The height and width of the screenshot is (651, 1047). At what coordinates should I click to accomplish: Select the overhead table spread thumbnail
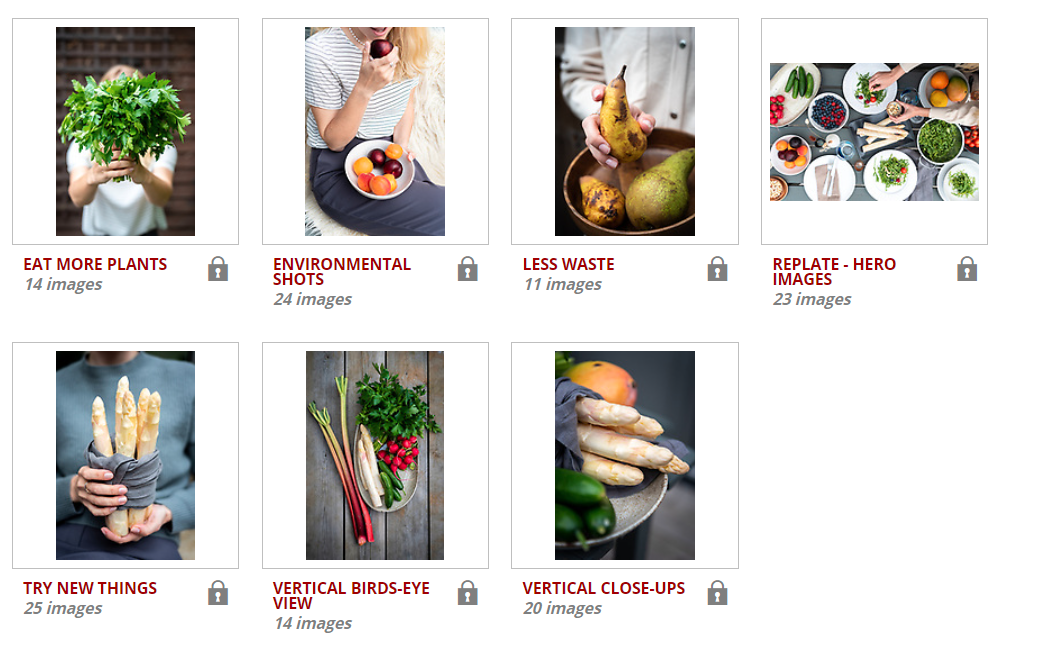(874, 132)
